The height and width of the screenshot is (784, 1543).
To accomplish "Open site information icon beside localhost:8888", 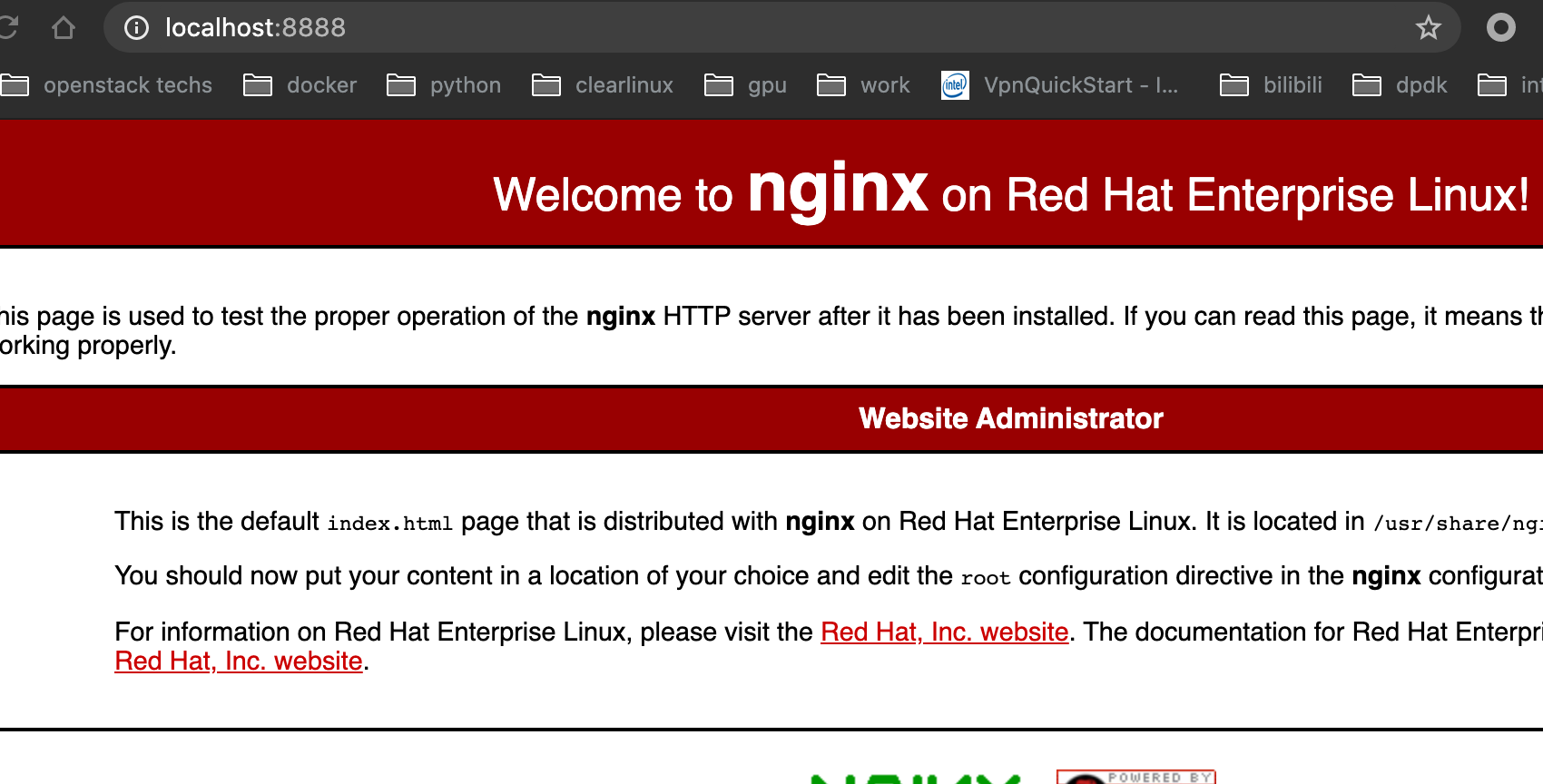I will coord(136,28).
